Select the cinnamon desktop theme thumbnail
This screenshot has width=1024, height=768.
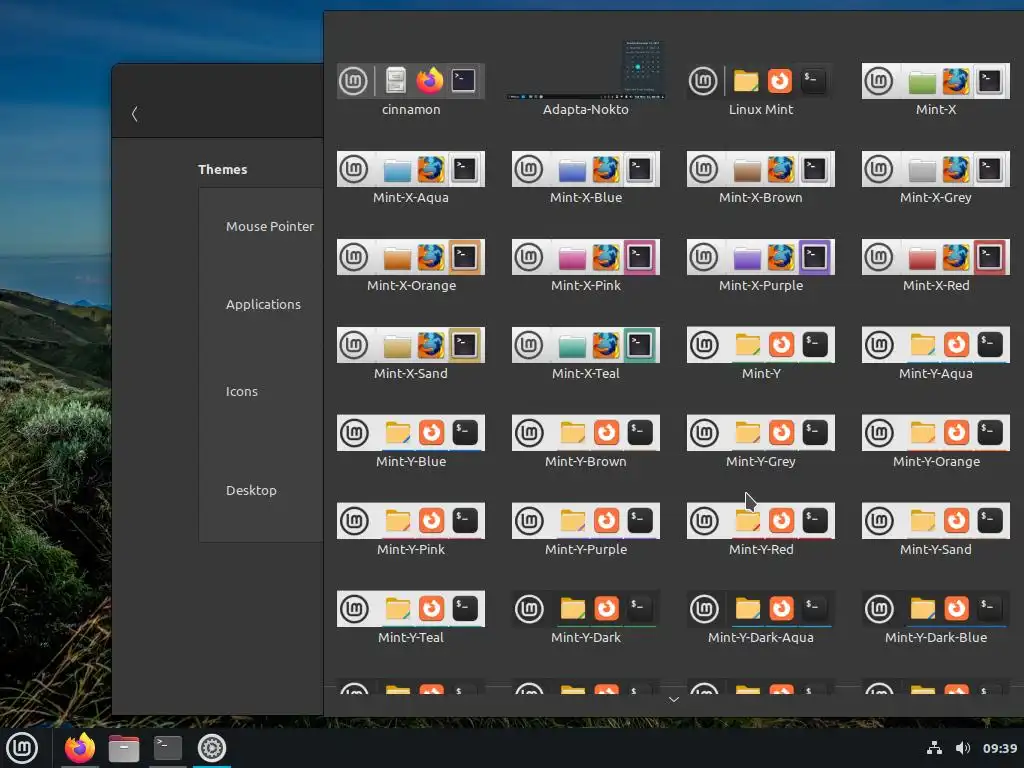click(411, 81)
